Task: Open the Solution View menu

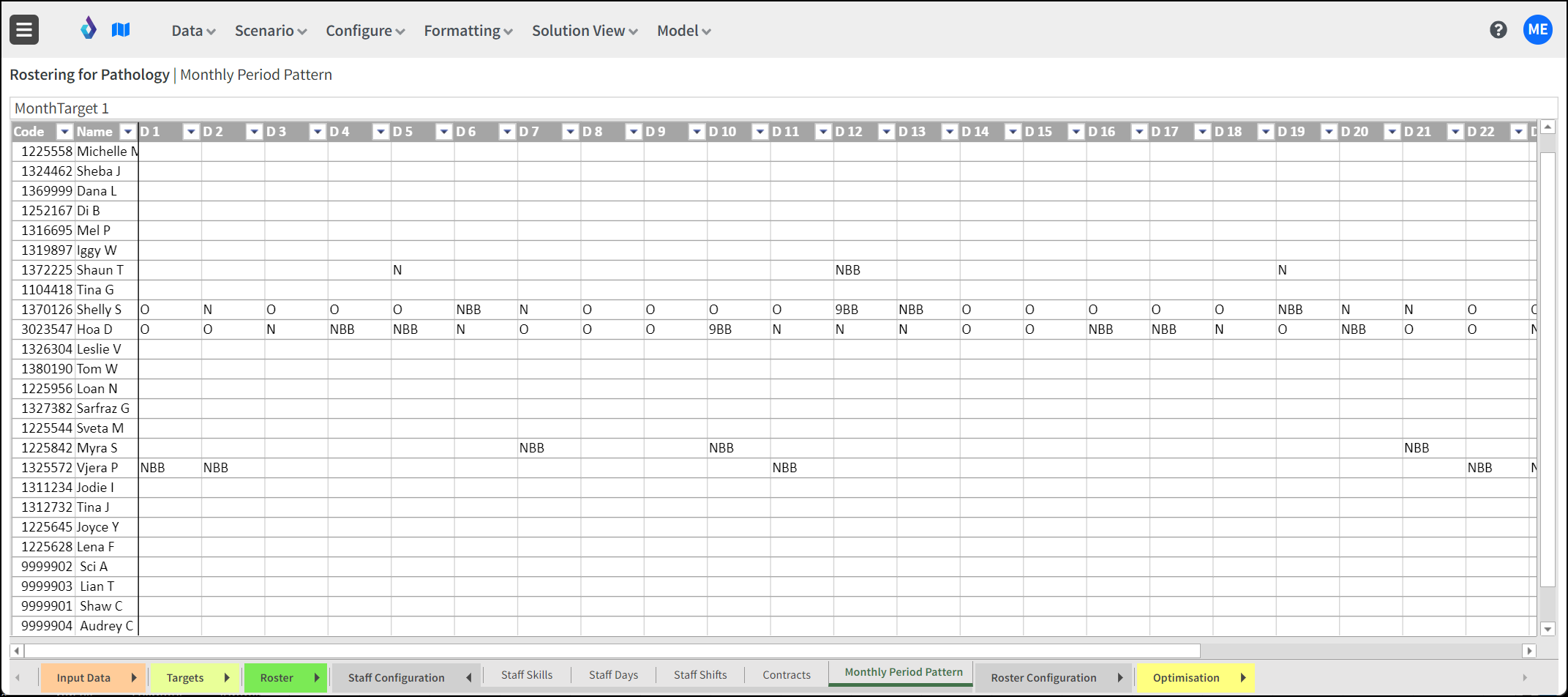Action: 585,31
